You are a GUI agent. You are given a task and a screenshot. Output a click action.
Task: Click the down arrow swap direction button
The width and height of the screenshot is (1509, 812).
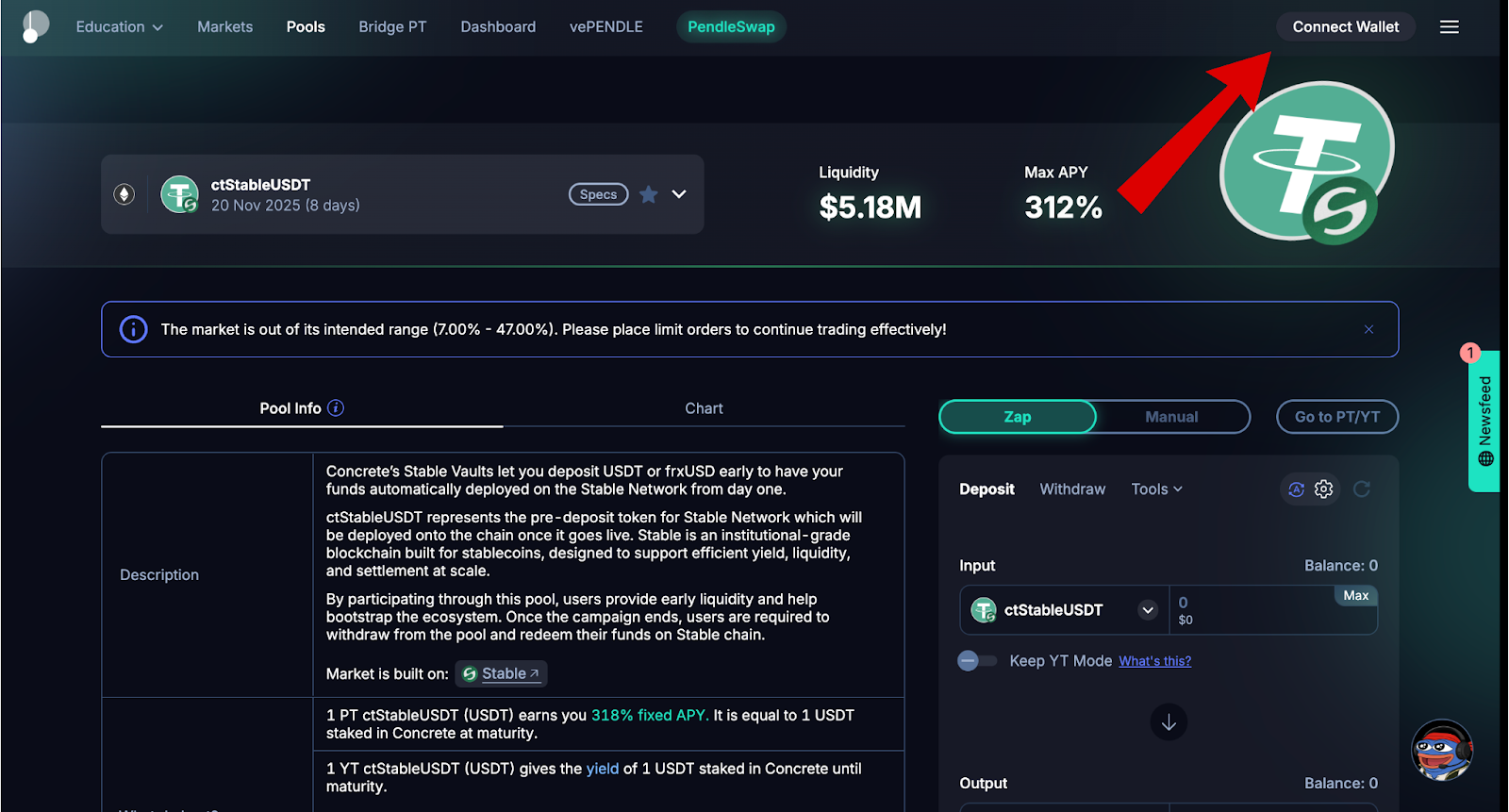tap(1169, 722)
